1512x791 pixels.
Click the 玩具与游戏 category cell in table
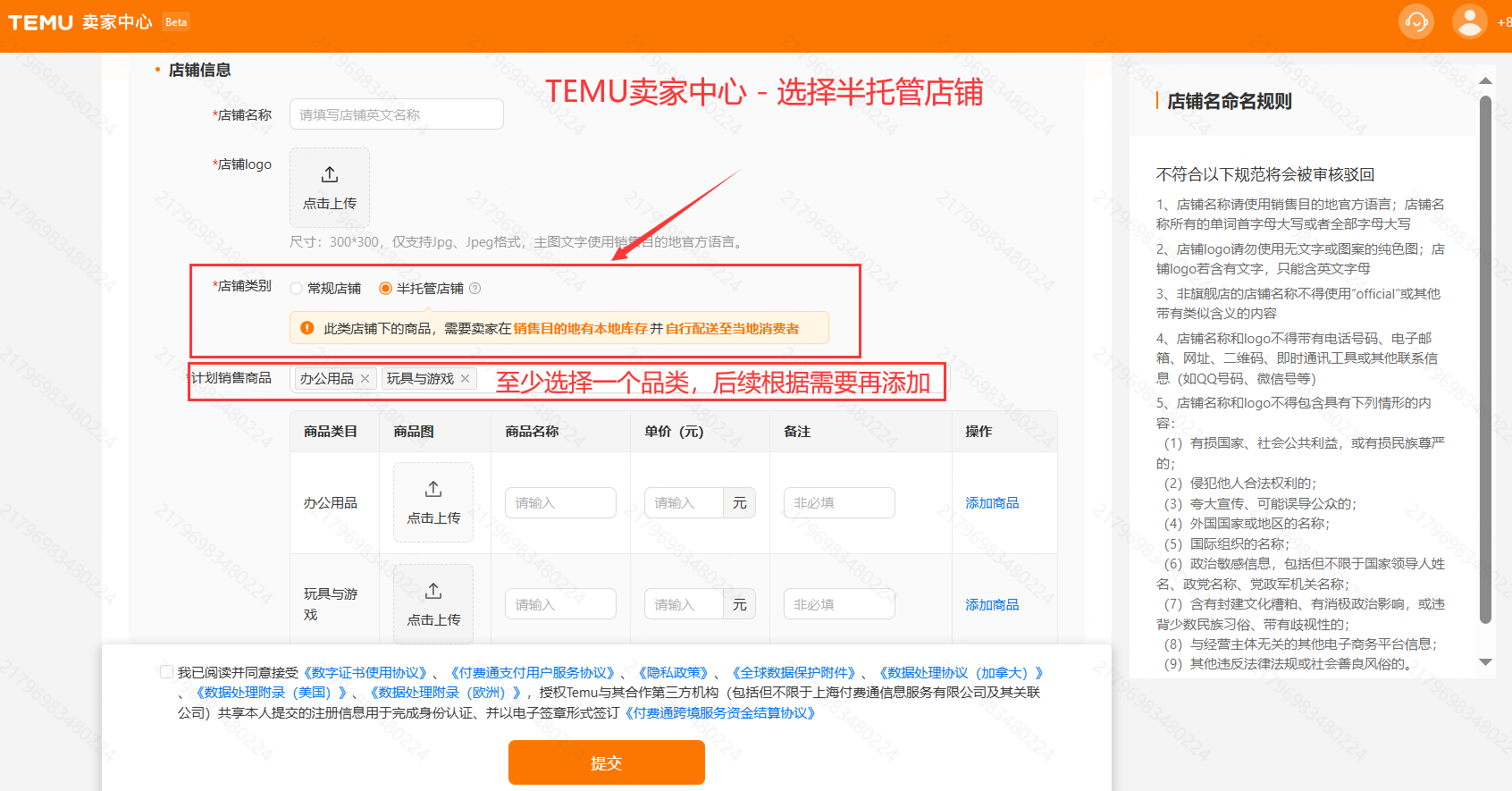(x=331, y=604)
